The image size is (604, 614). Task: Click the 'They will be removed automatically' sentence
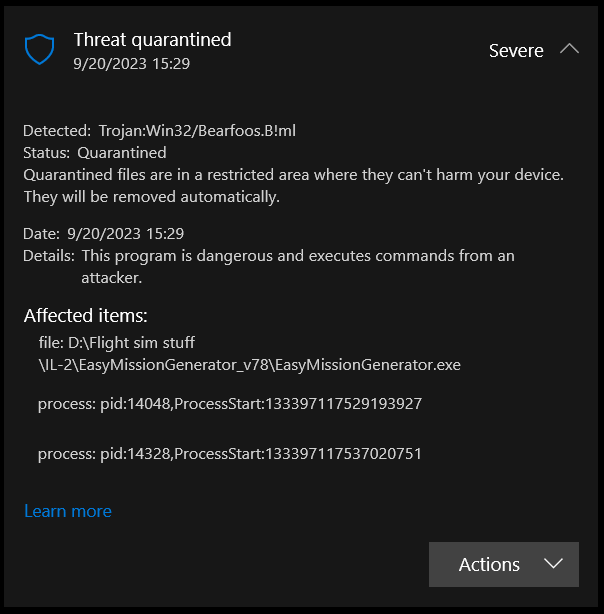(152, 197)
